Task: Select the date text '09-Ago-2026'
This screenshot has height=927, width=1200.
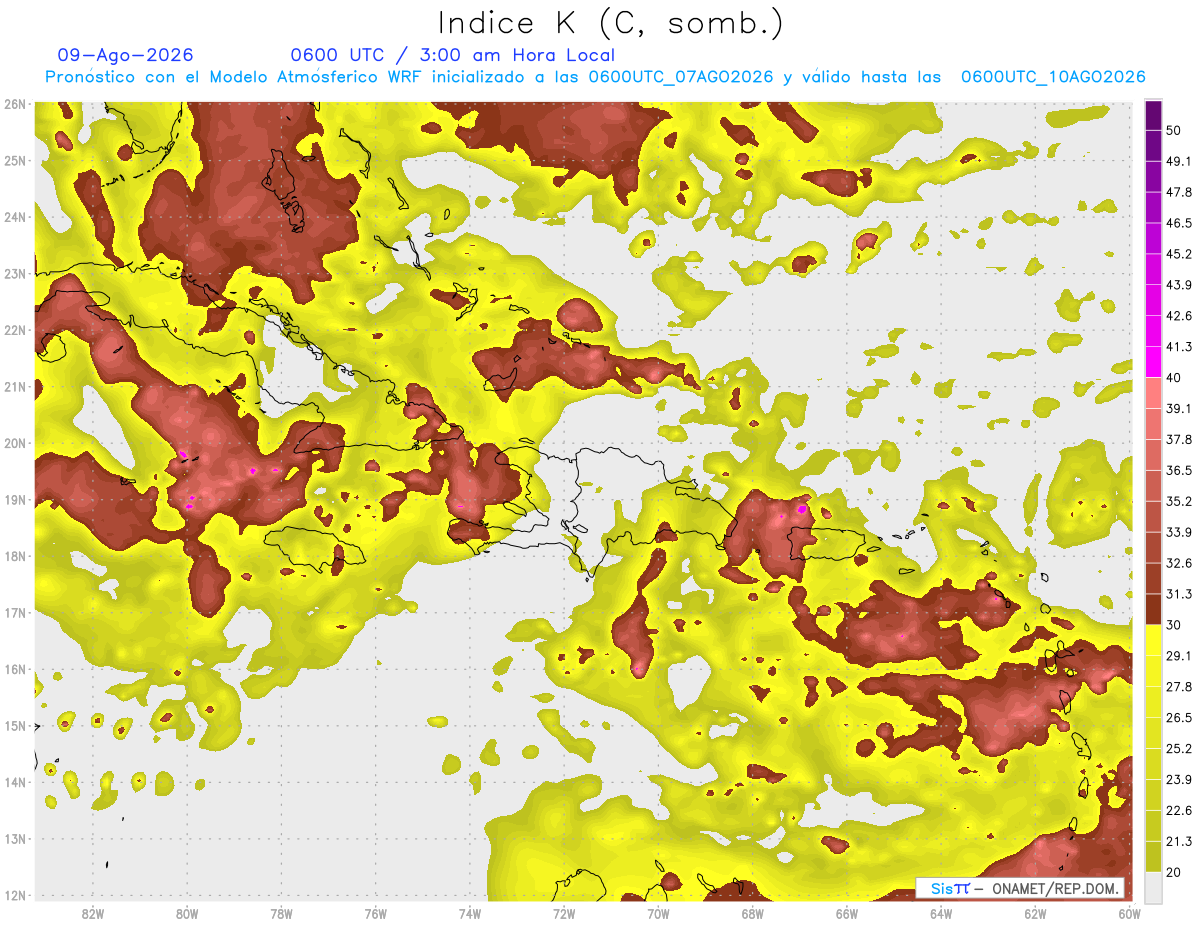Action: pos(126,55)
